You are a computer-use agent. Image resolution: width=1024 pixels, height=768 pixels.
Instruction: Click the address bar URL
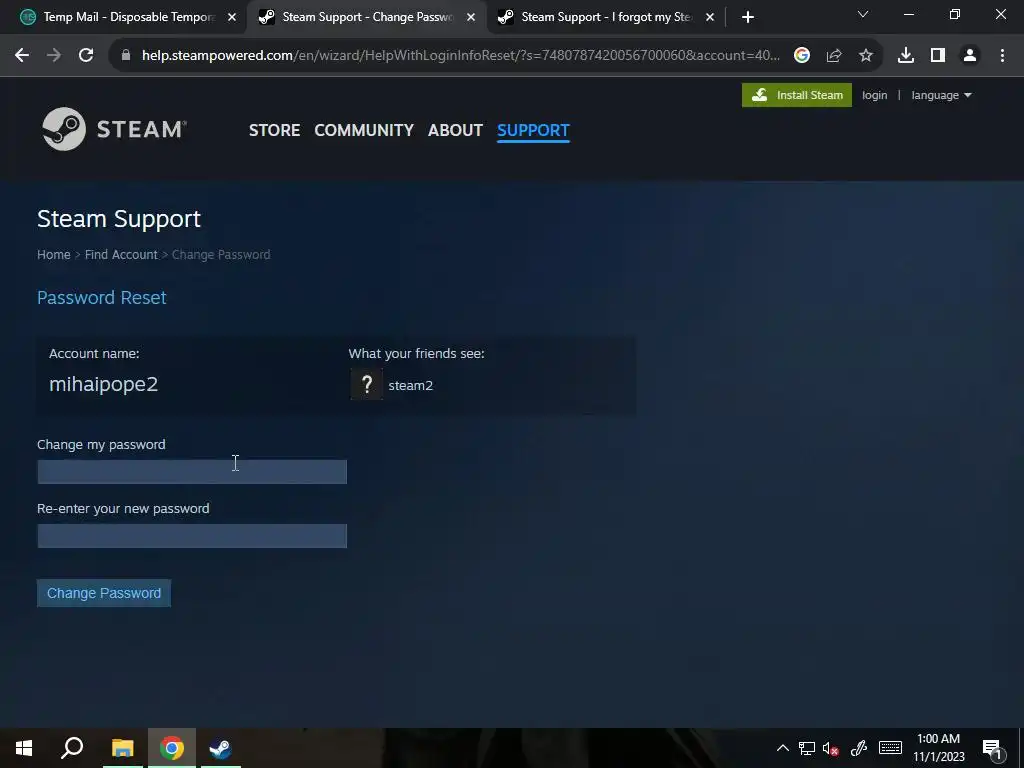(460, 56)
